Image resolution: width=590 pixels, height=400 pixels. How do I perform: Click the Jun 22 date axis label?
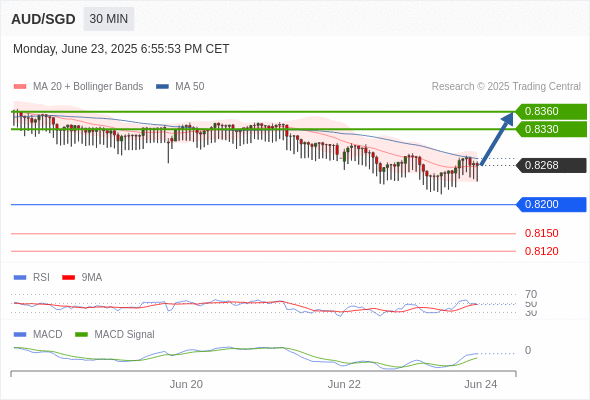344,384
